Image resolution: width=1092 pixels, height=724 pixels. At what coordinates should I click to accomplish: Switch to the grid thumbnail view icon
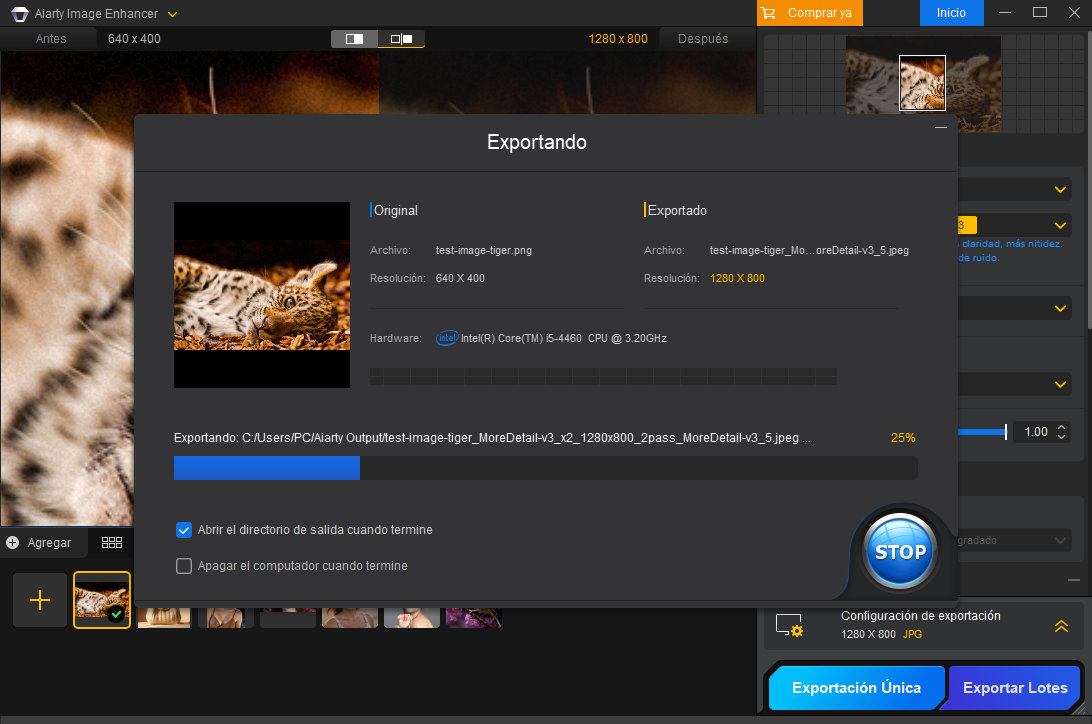point(112,542)
